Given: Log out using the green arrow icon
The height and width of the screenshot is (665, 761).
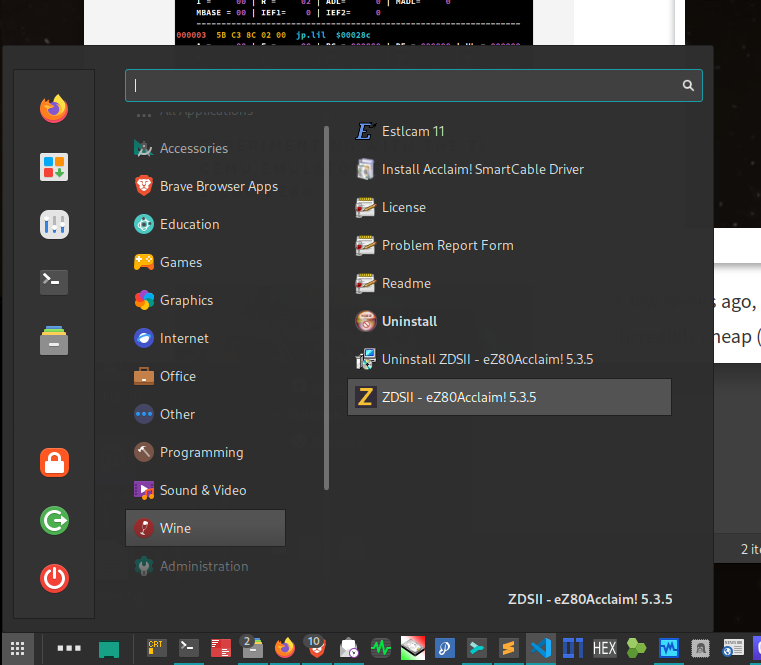Looking at the screenshot, I should coord(54,520).
